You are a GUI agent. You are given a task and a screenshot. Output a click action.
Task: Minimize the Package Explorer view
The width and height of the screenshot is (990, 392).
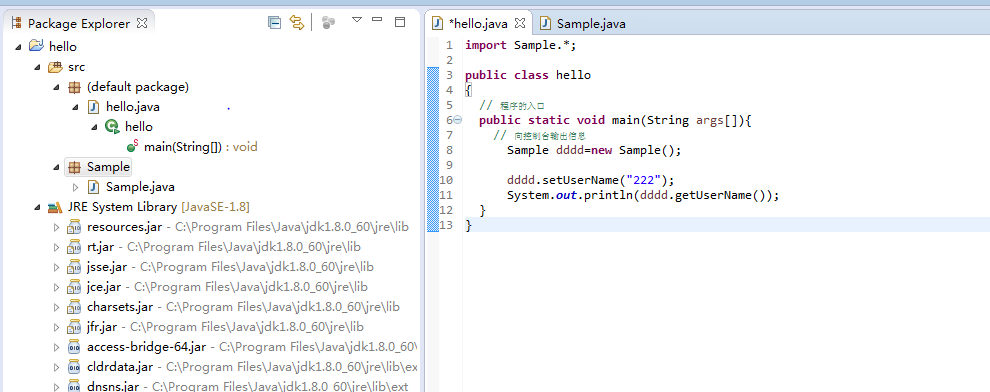coord(378,20)
